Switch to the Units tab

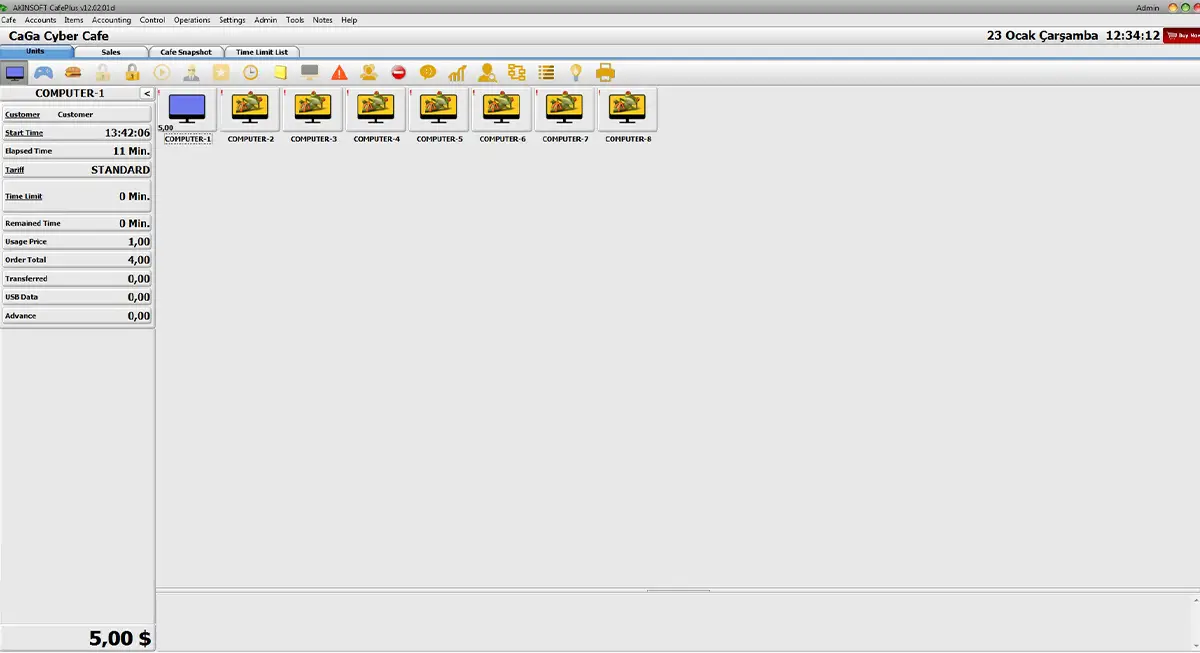point(35,51)
